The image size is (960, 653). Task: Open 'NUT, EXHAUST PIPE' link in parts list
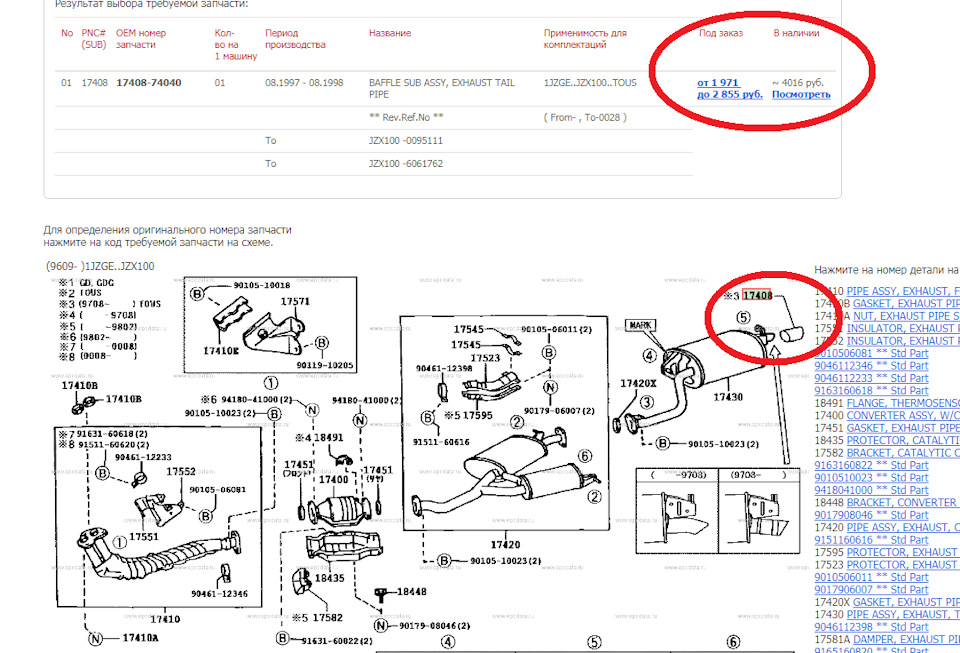[906, 316]
